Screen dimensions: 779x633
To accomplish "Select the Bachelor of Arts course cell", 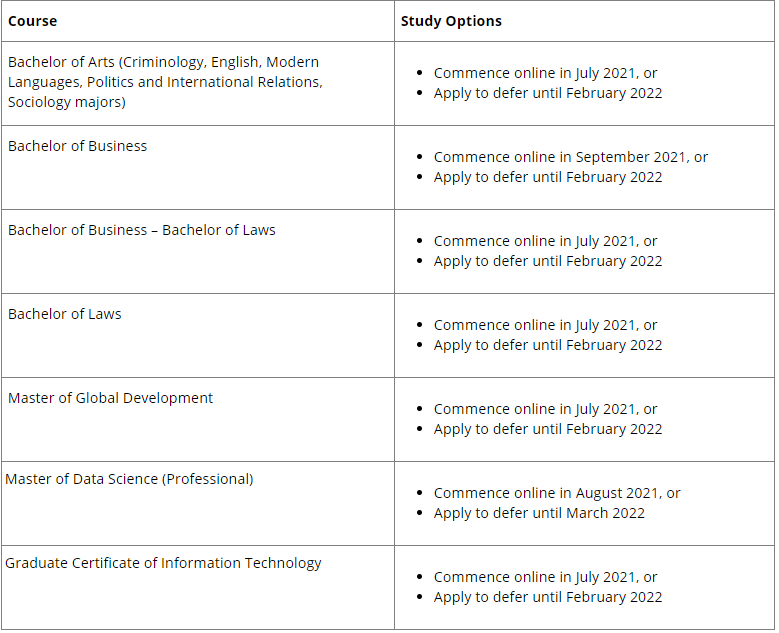I will click(x=165, y=82).
